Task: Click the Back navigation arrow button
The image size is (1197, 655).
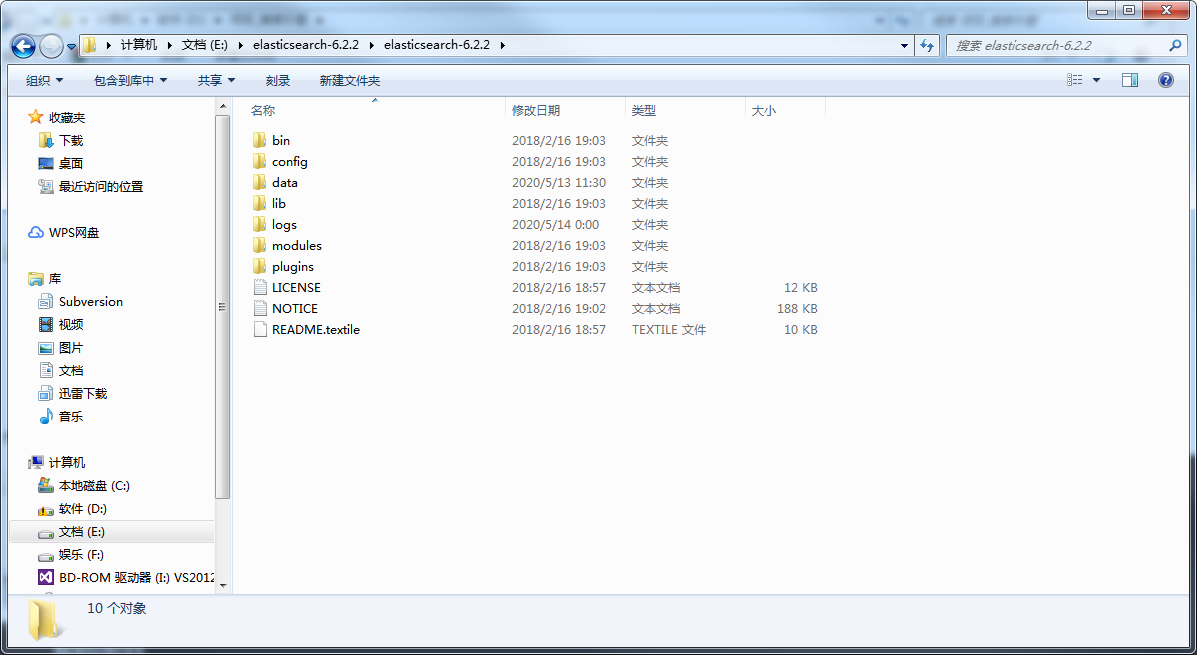Action: (24, 46)
